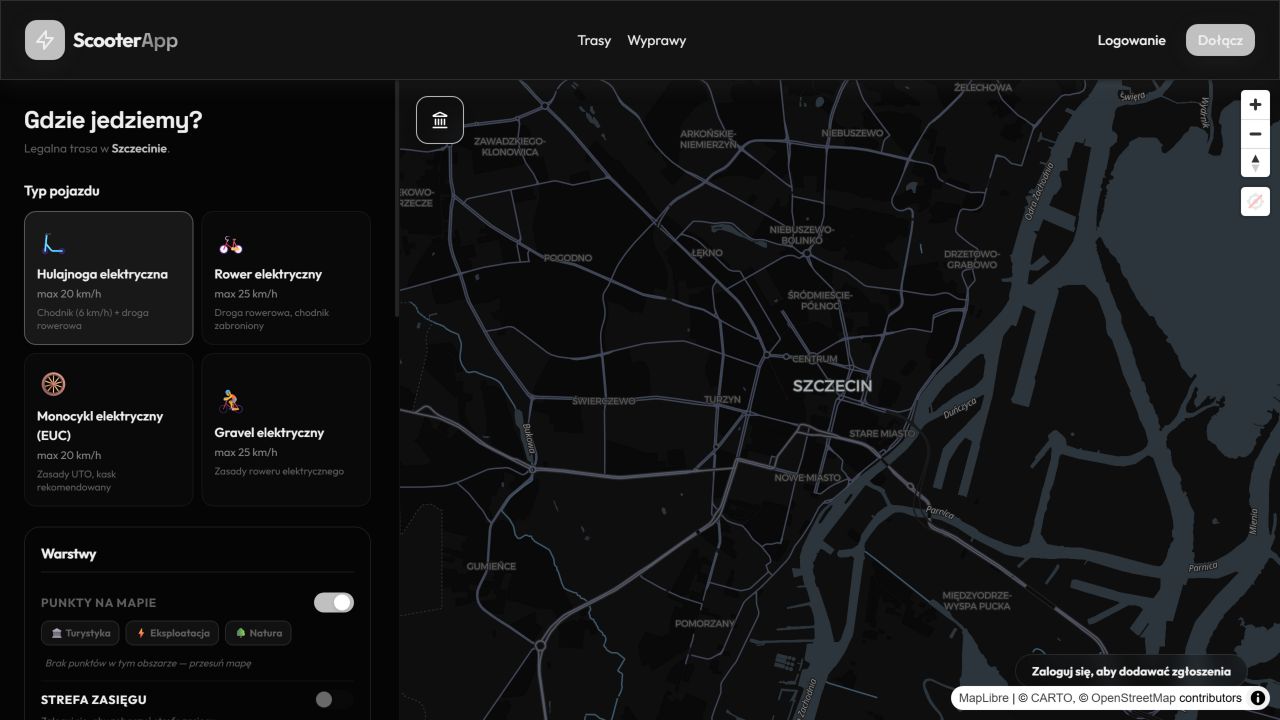
Task: Click the tree icon in the Natura chip
Action: [241, 633]
